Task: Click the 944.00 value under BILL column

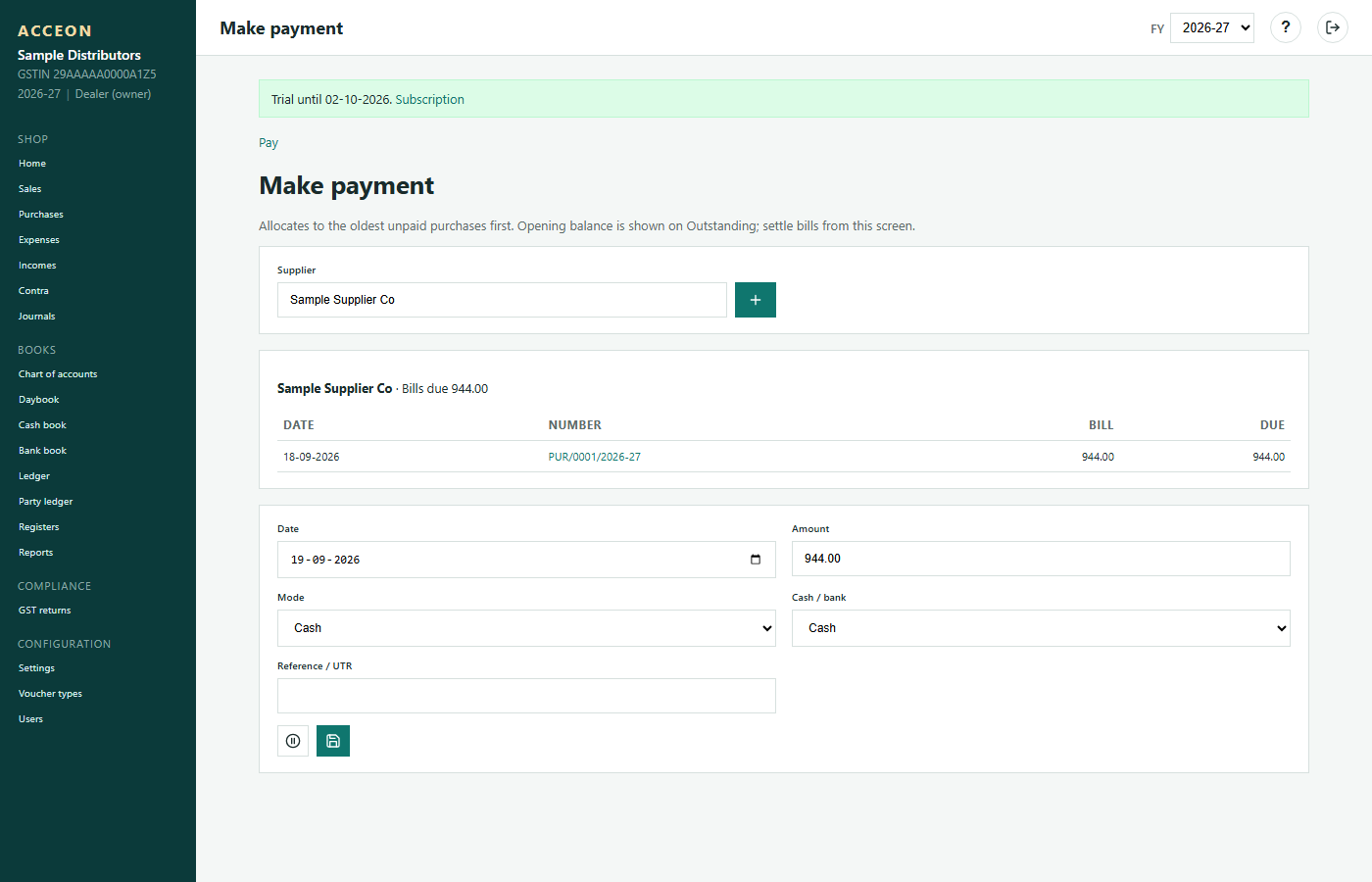Action: pos(1098,457)
